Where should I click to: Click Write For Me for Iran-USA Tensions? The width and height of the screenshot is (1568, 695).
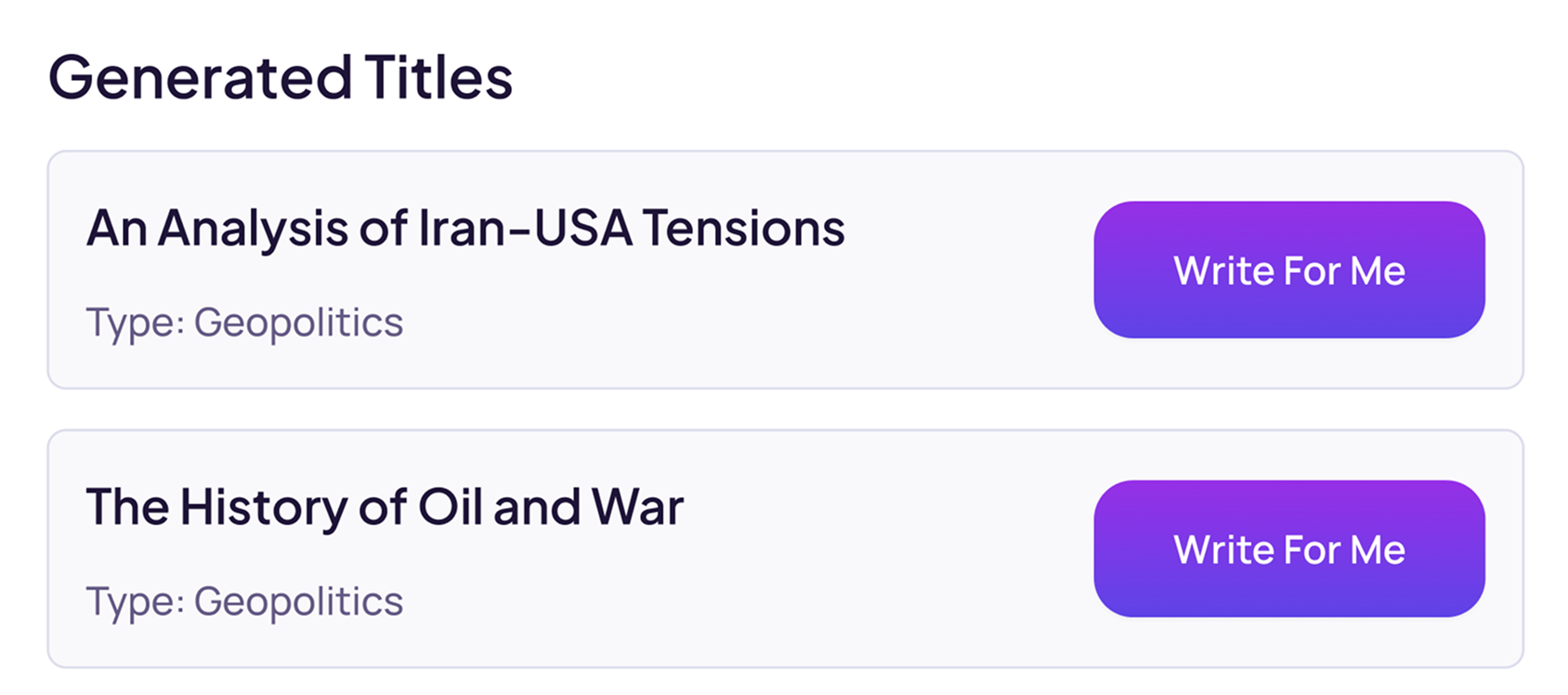(x=1288, y=270)
